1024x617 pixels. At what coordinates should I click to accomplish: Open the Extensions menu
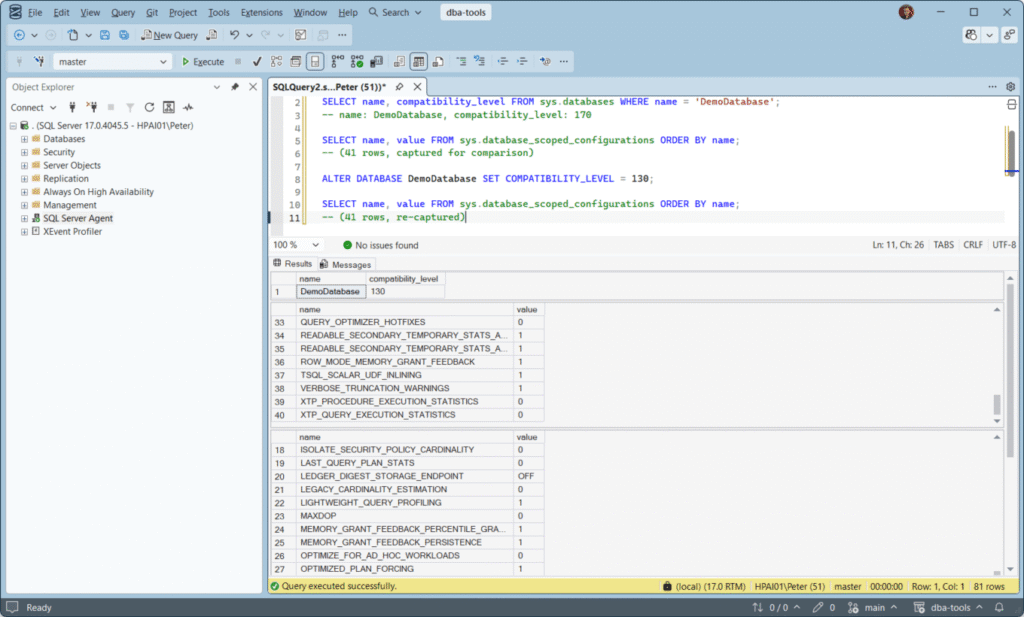[x=261, y=12]
